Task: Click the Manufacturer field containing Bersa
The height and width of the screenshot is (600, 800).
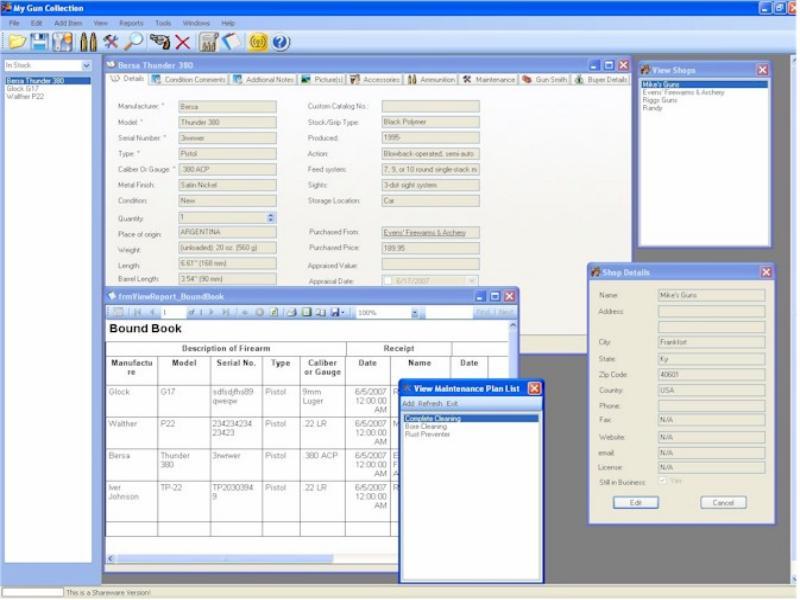Action: [x=228, y=107]
